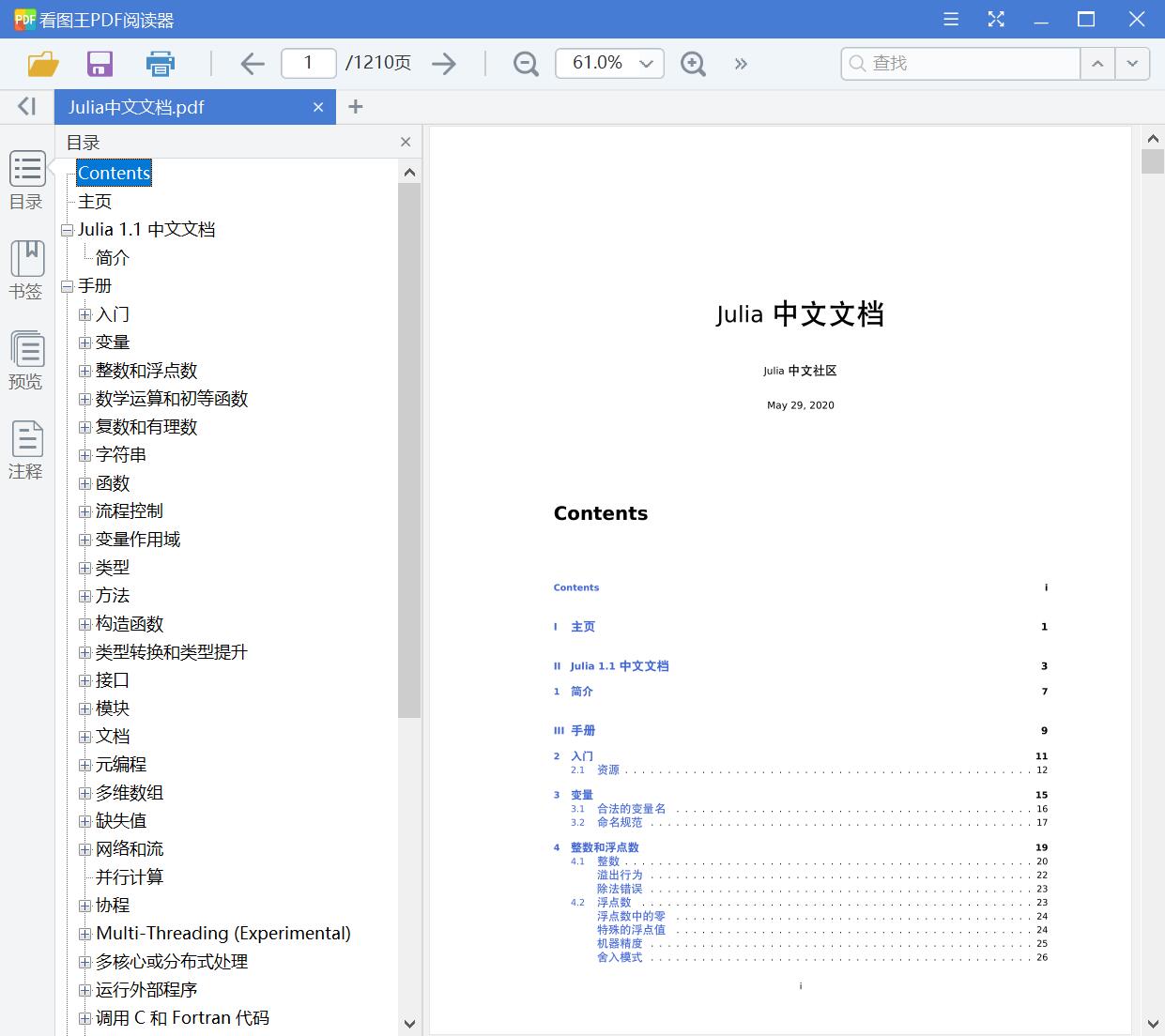This screenshot has width=1165, height=1036.
Task: Open the title bar hamburger menu
Action: click(951, 19)
